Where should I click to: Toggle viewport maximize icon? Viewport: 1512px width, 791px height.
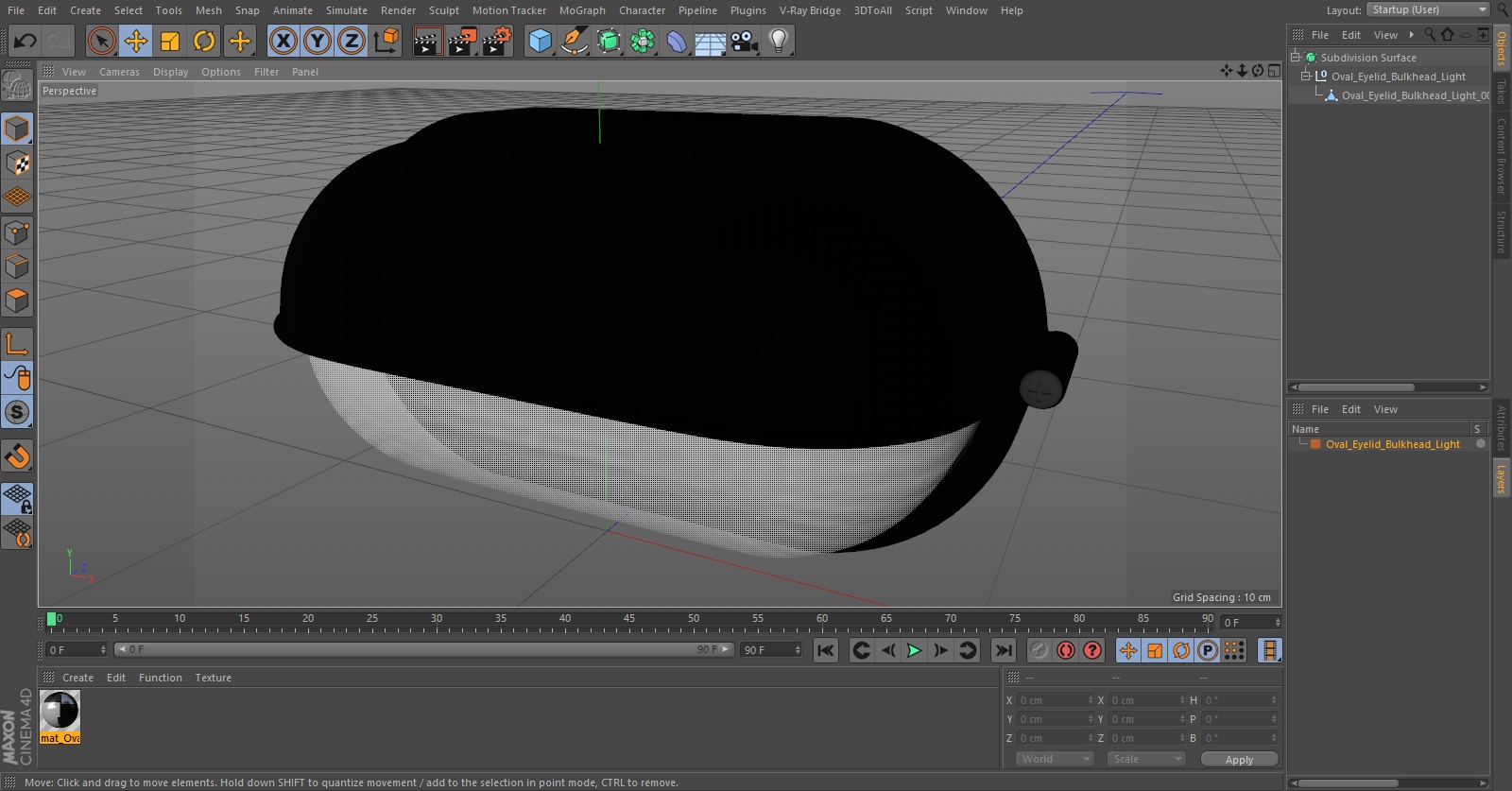pos(1274,71)
